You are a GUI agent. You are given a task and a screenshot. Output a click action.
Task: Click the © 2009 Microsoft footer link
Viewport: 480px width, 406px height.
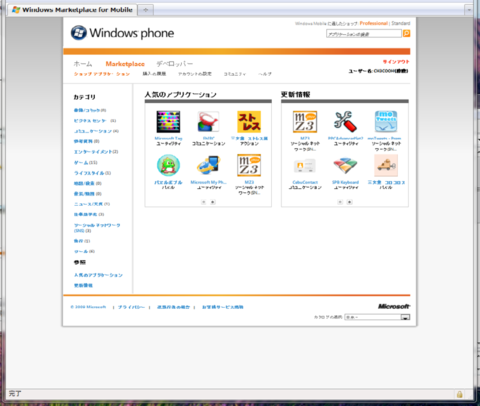point(88,307)
